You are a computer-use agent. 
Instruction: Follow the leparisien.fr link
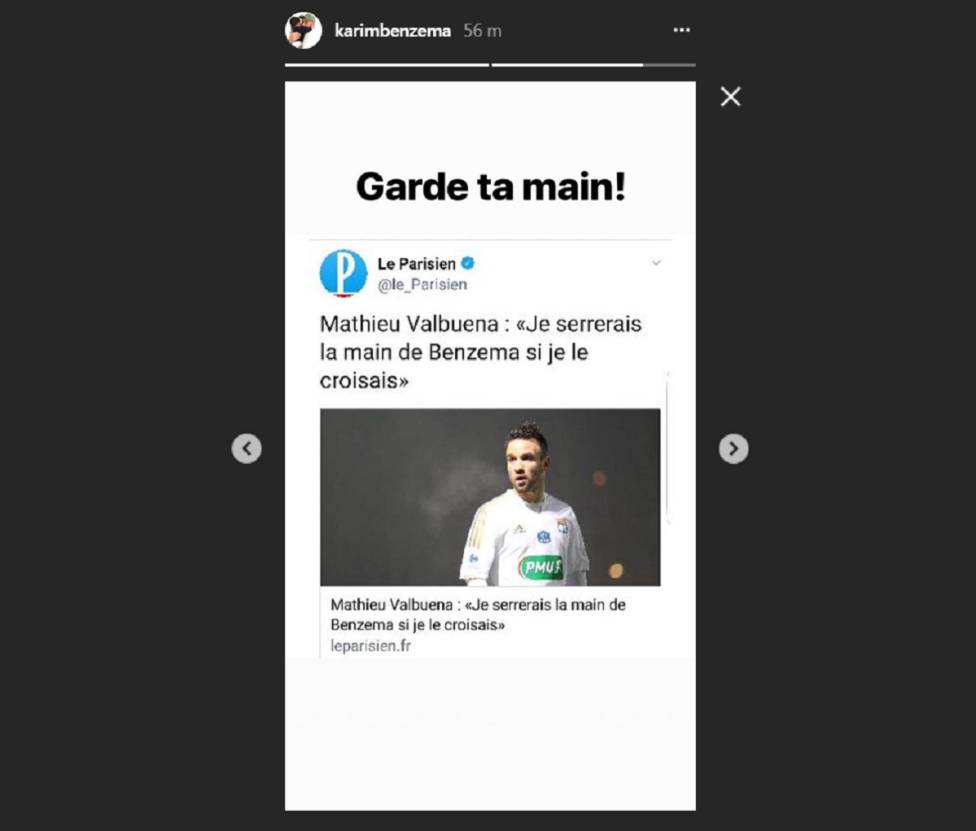click(370, 646)
